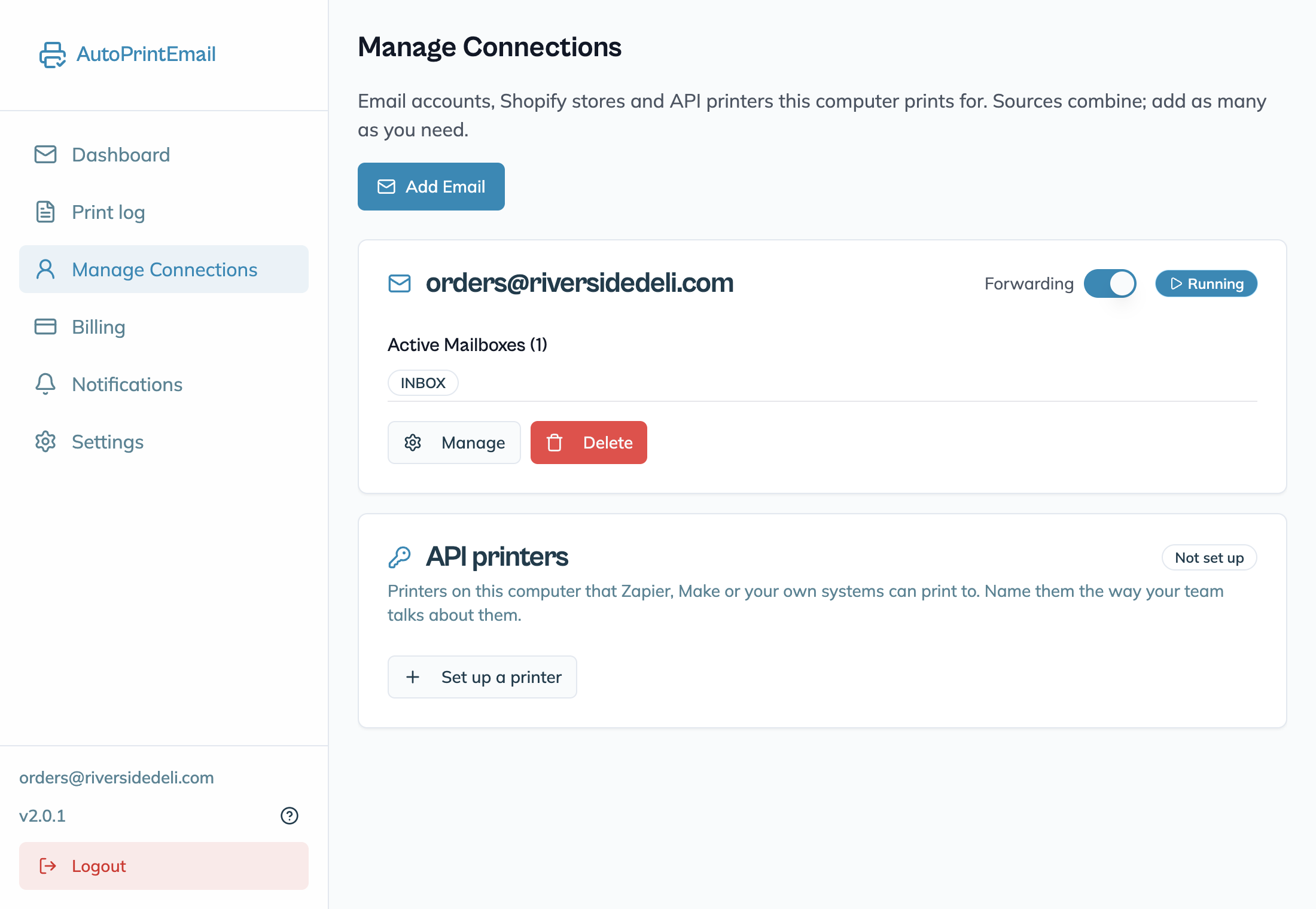The image size is (1316, 909).
Task: Click the plus icon on Set up a printer
Action: point(413,677)
